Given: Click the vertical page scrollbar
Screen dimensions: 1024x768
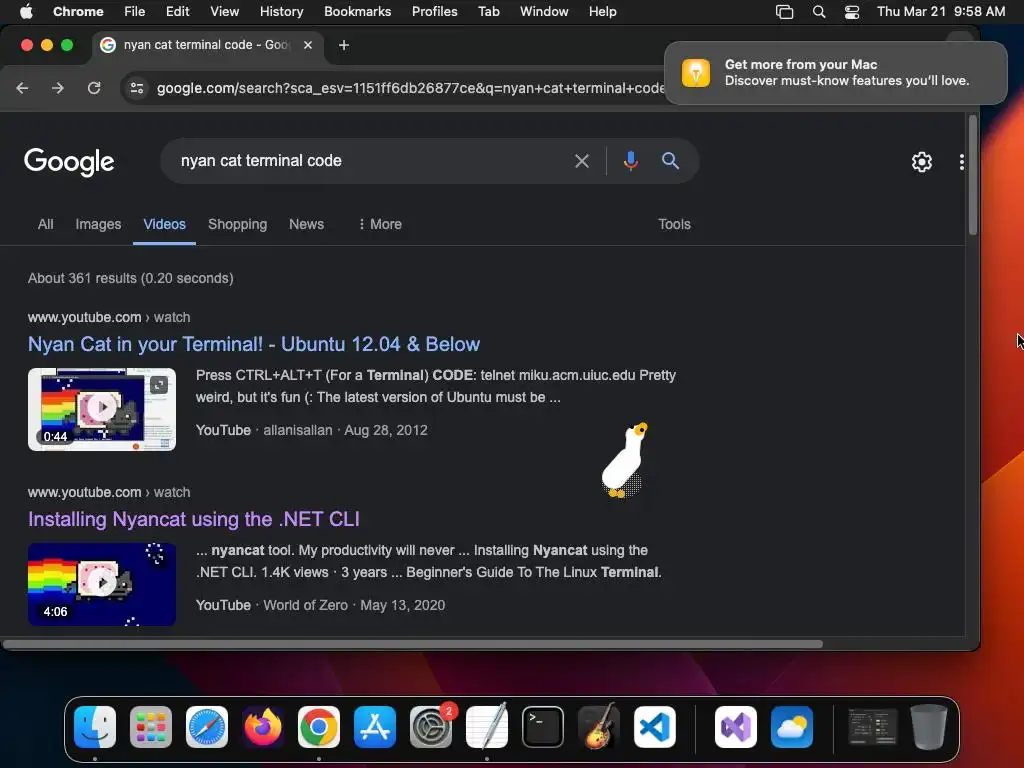Looking at the screenshot, I should (x=973, y=175).
